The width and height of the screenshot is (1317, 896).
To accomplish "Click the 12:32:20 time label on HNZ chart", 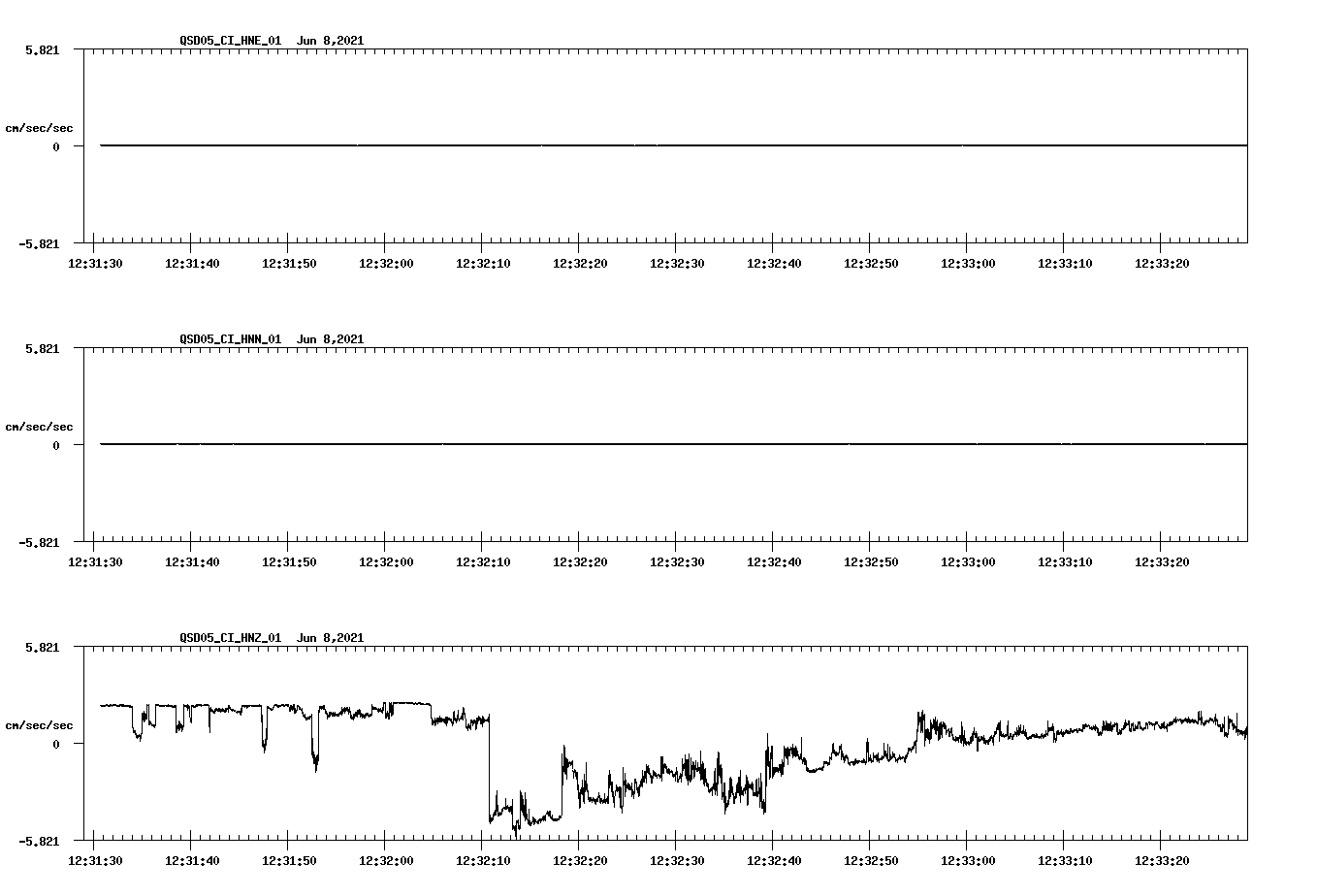I will 580,861.
